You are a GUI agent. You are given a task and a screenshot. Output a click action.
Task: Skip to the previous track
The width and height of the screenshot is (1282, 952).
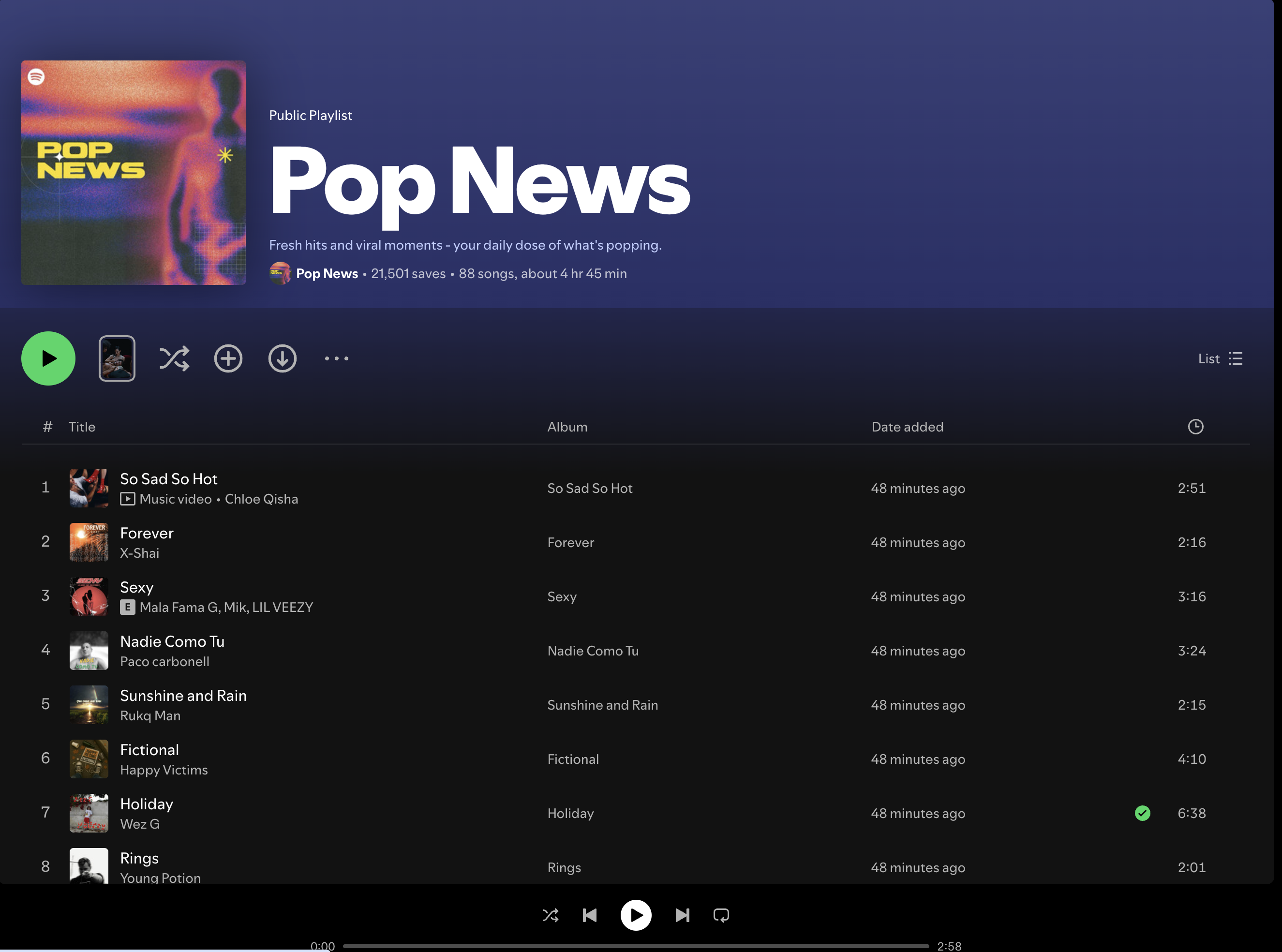point(589,915)
